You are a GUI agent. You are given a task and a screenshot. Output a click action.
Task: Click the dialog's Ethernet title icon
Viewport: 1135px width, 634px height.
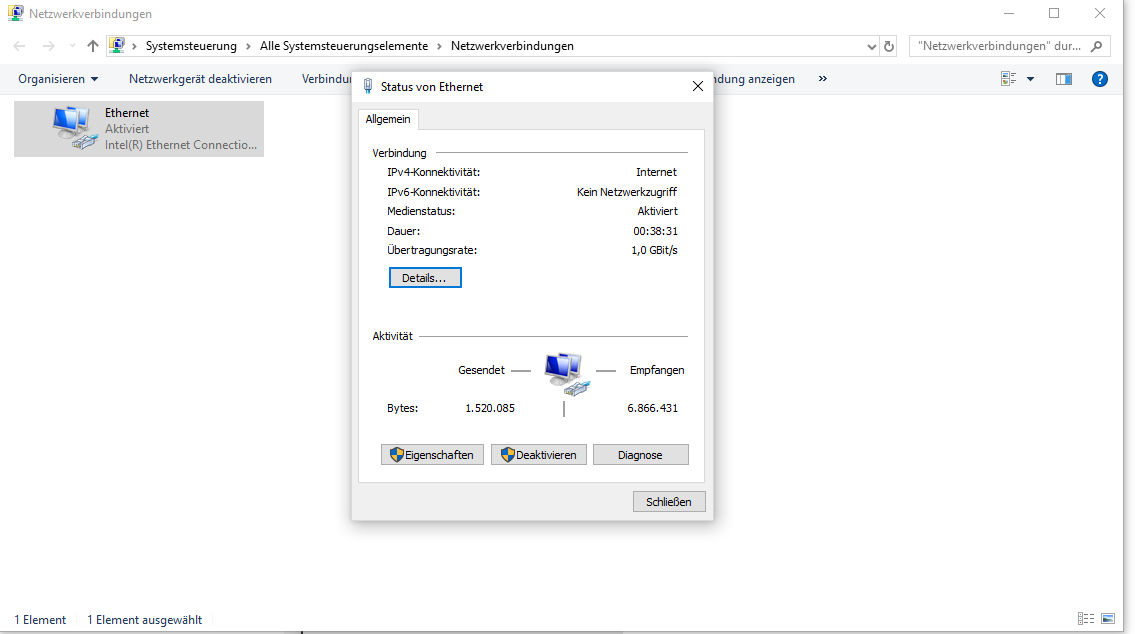368,86
